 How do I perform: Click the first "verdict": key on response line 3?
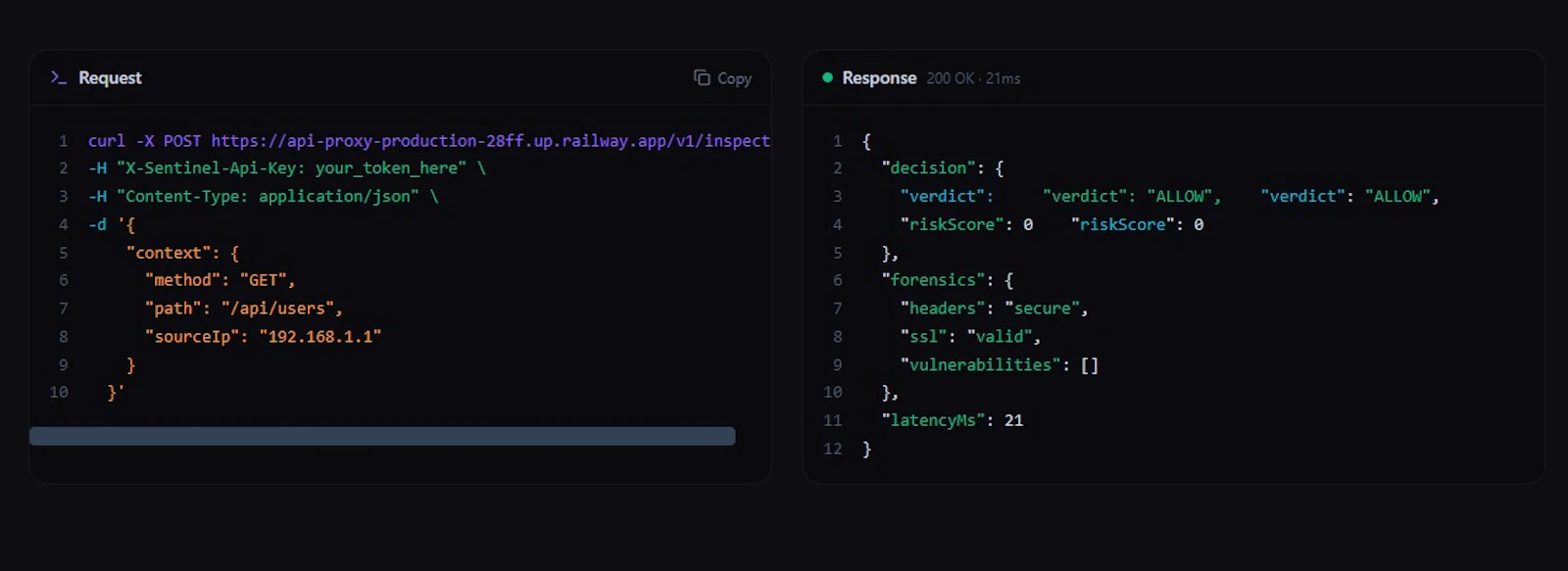(x=947, y=197)
